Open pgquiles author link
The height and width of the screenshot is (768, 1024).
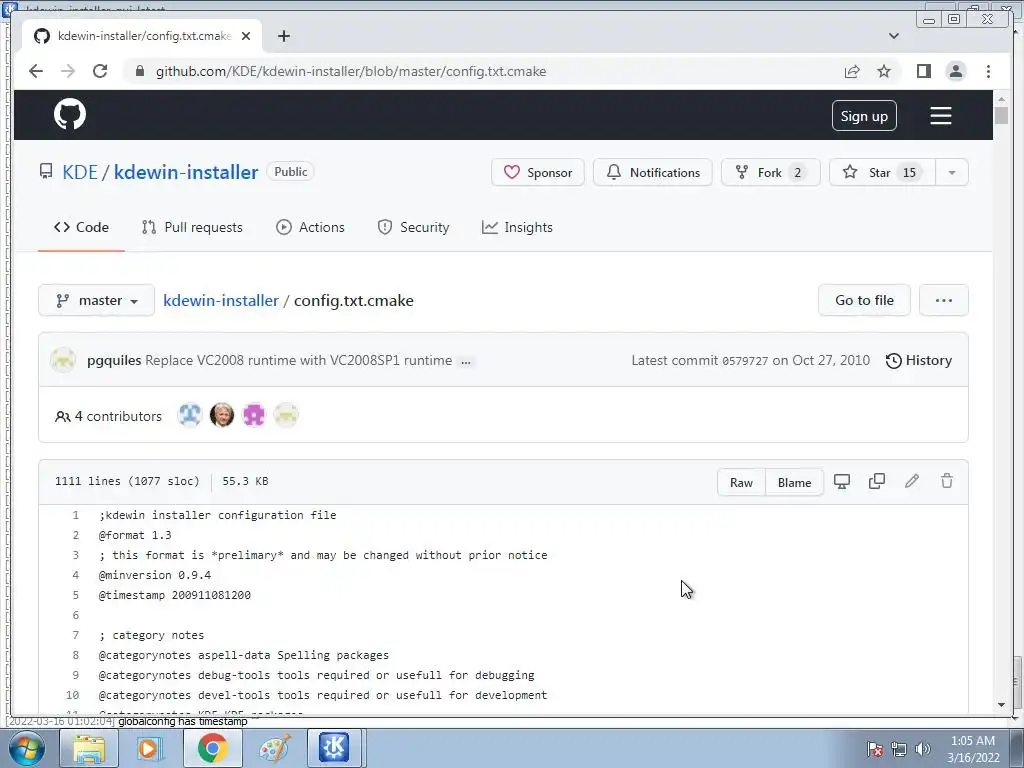click(114, 360)
